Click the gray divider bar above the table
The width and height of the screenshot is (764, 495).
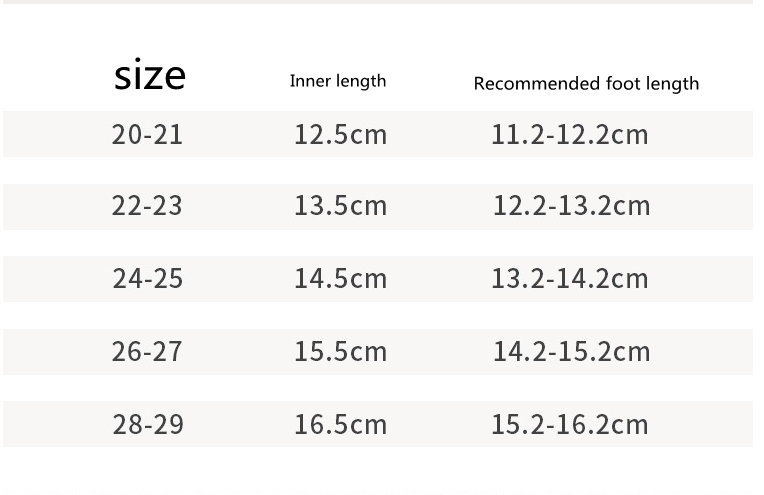point(378,2)
